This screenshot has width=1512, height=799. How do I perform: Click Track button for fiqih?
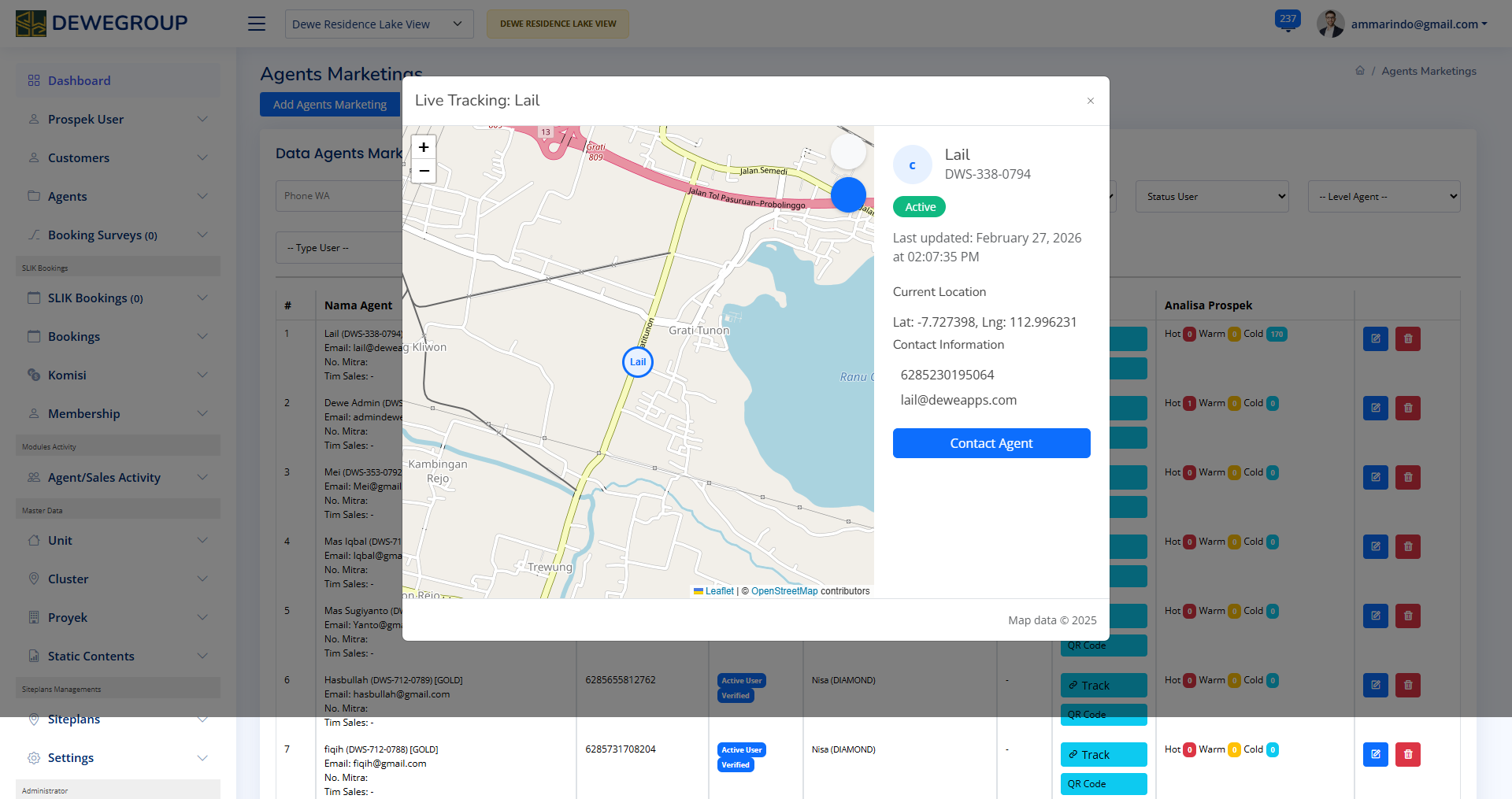point(1103,754)
